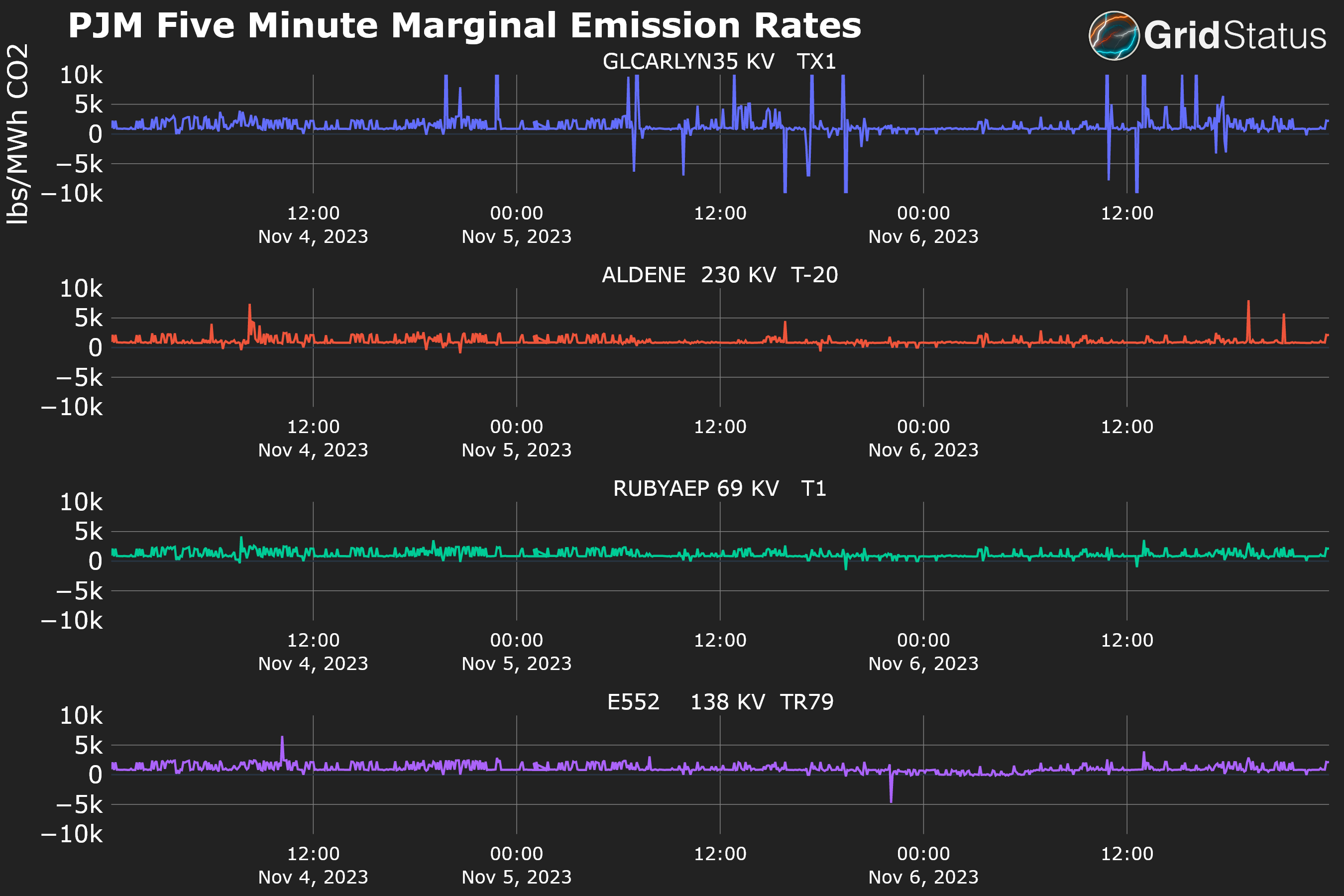Click the −10k y-axis tick of ALDENE chart

coord(72,407)
